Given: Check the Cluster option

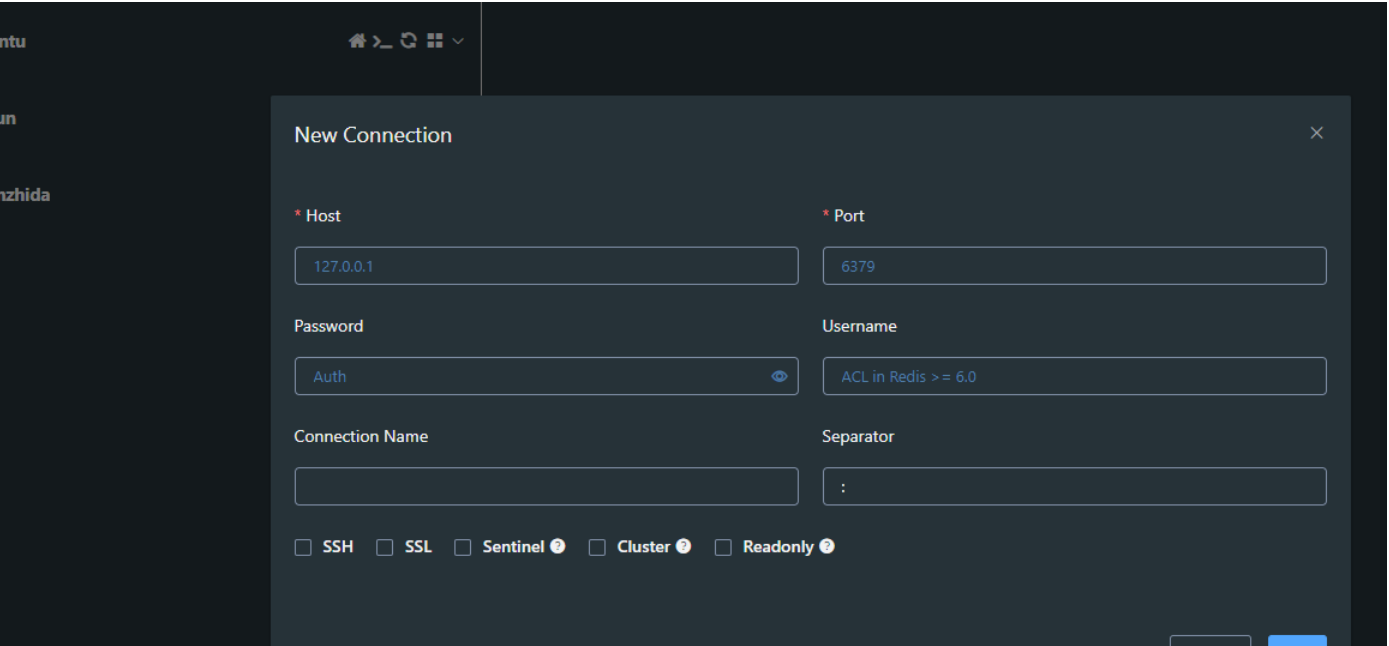Looking at the screenshot, I should (x=597, y=547).
